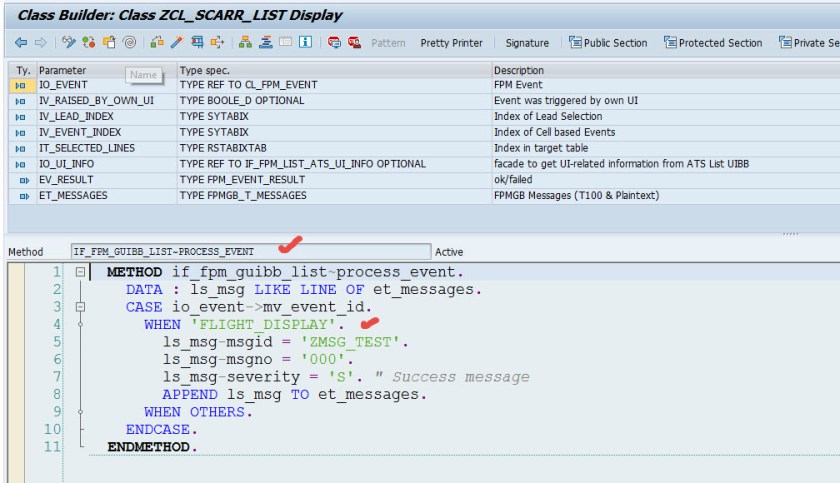Click the importing icon for IT_SELECTED_LINES

coord(20,148)
